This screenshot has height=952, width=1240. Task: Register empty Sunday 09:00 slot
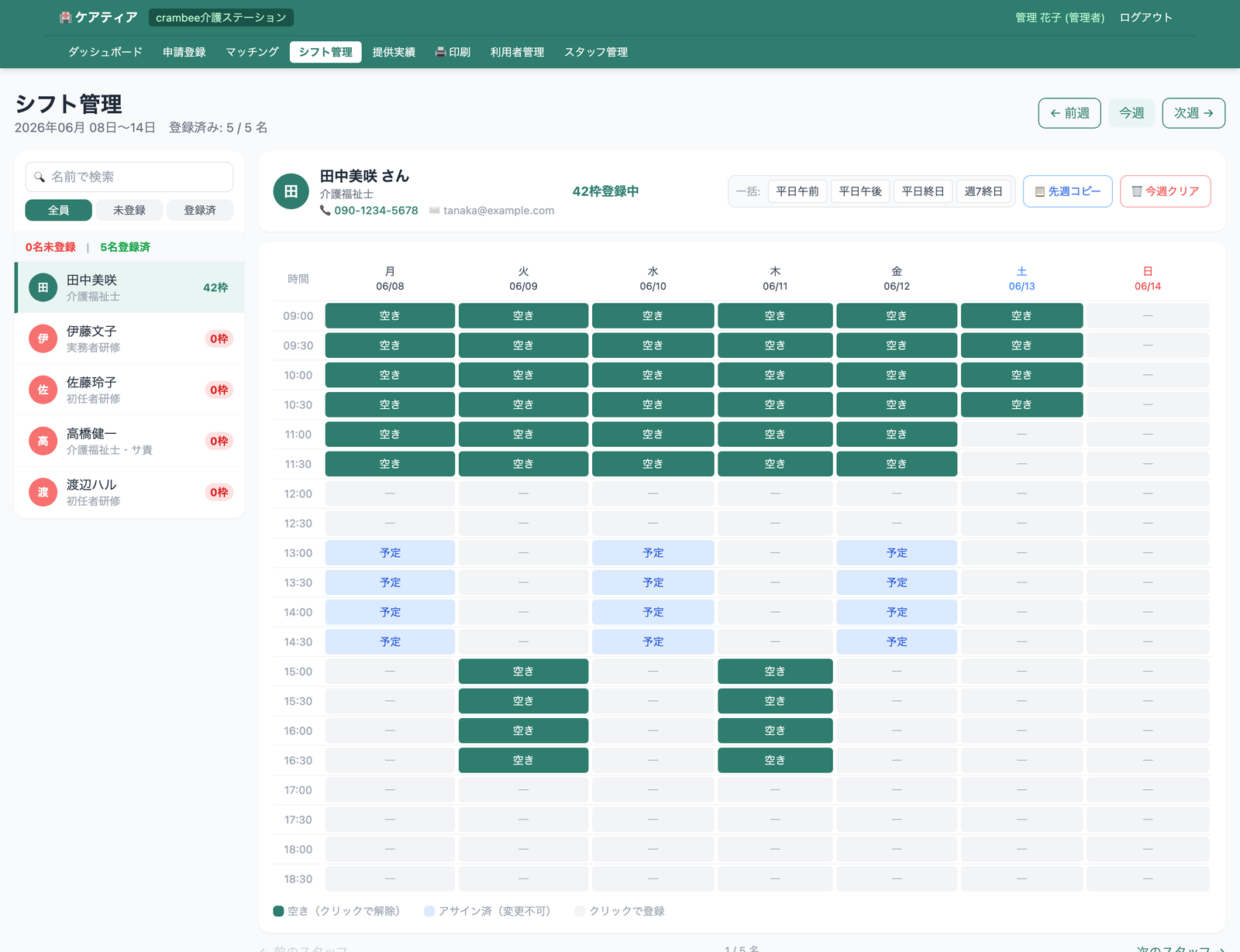1148,316
